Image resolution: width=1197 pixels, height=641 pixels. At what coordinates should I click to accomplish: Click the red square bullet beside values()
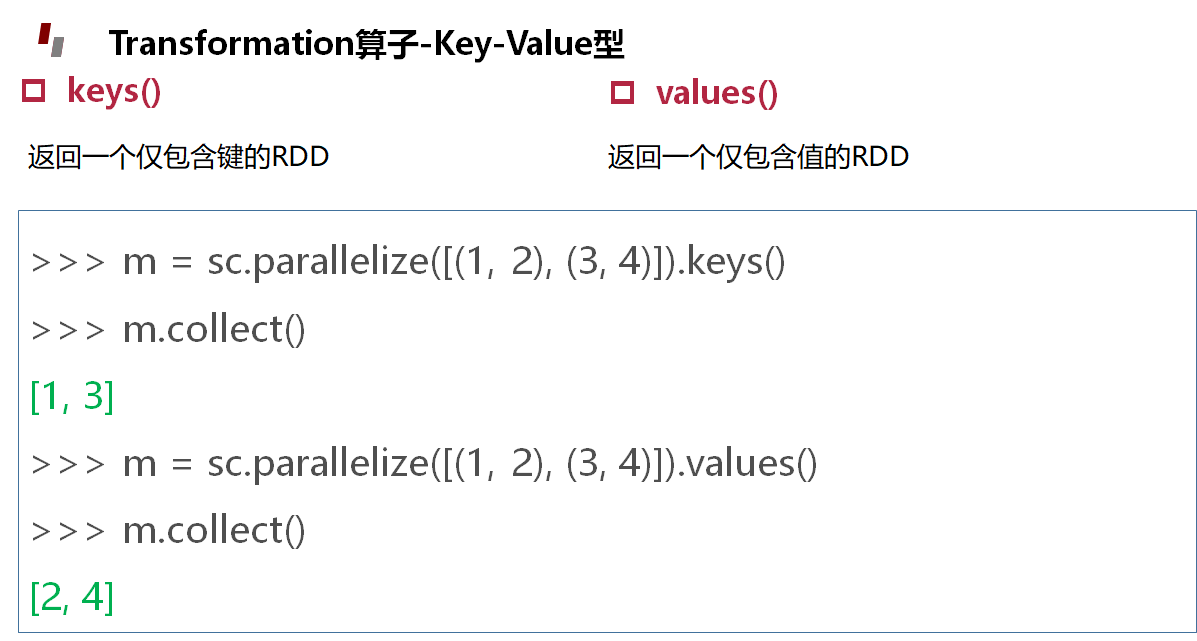pyautogui.click(x=623, y=93)
